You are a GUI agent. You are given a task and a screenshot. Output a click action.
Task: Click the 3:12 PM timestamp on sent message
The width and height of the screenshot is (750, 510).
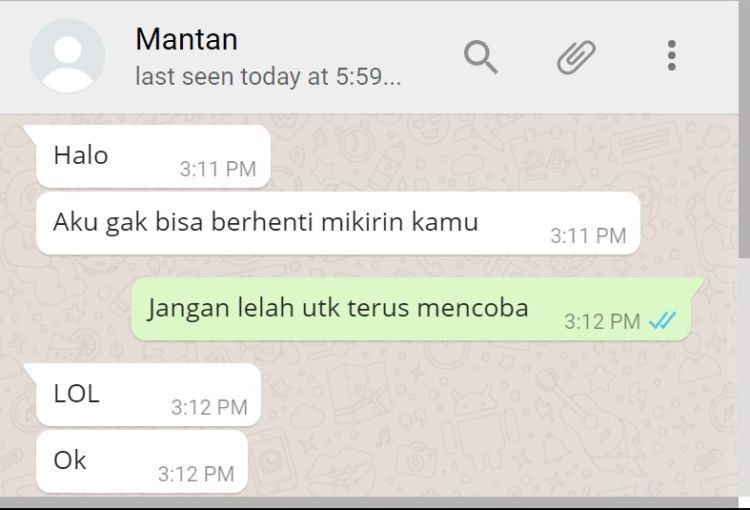point(602,322)
